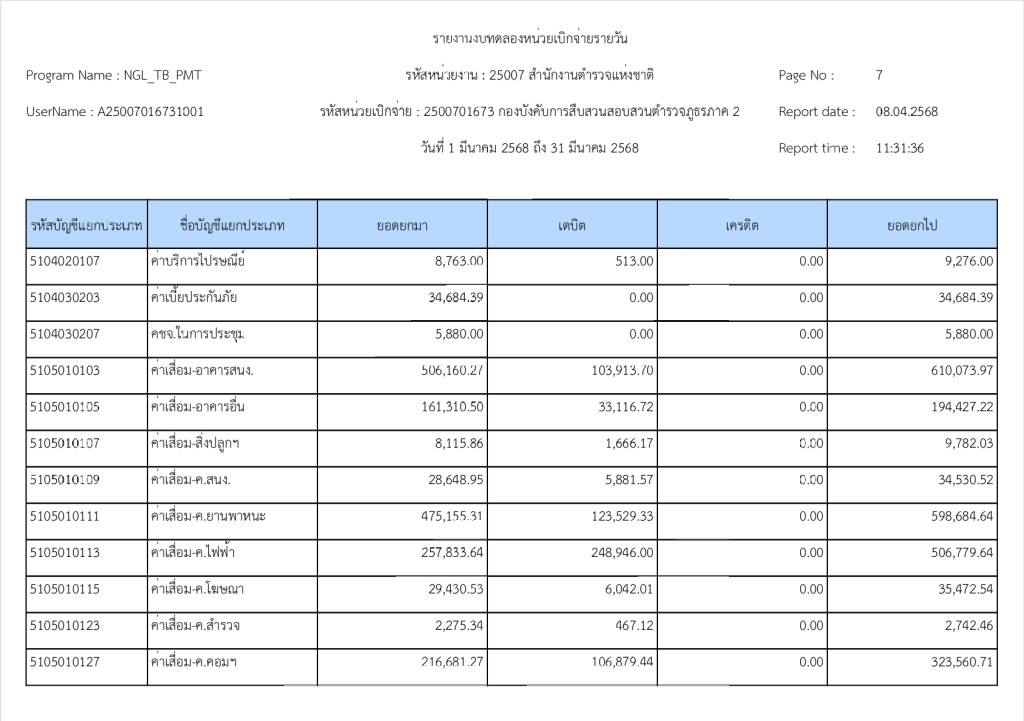Select carry-forward balance 9,782.03
The width and height of the screenshot is (1024, 721).
967,444
